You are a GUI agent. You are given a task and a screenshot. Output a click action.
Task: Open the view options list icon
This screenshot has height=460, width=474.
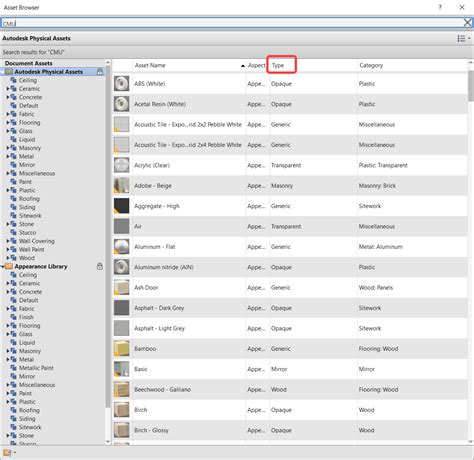tap(464, 38)
